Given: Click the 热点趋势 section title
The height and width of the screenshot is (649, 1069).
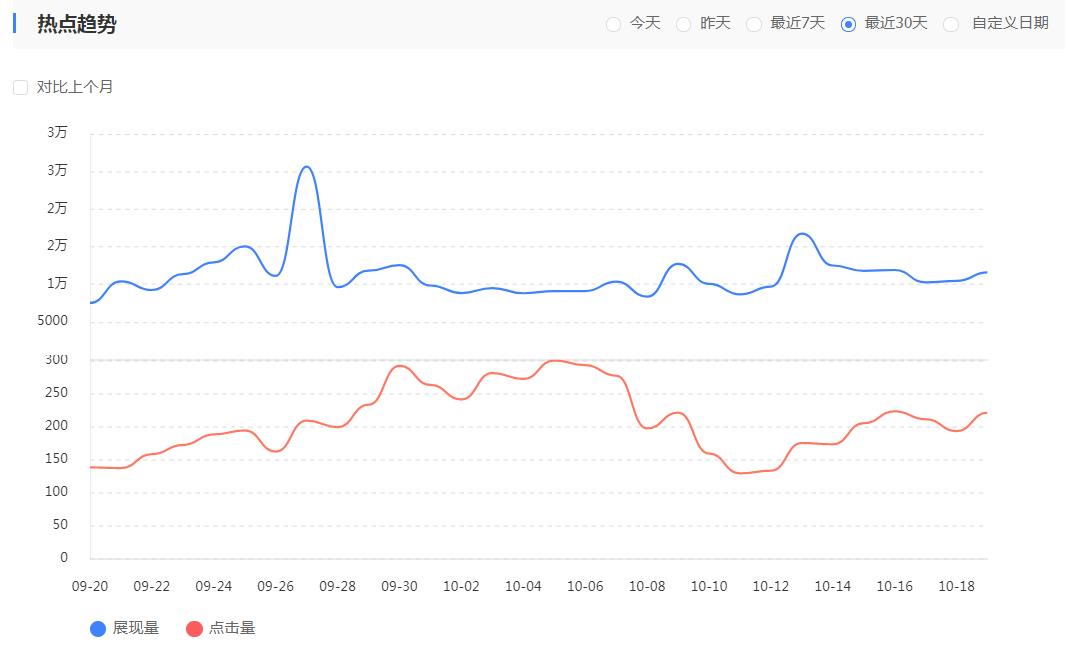Looking at the screenshot, I should 77,24.
